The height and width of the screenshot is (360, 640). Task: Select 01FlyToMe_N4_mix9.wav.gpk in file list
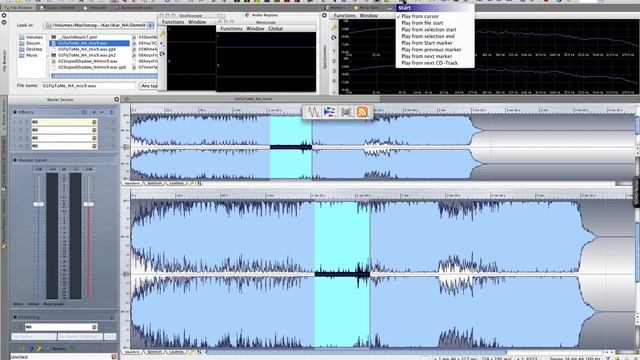point(87,49)
